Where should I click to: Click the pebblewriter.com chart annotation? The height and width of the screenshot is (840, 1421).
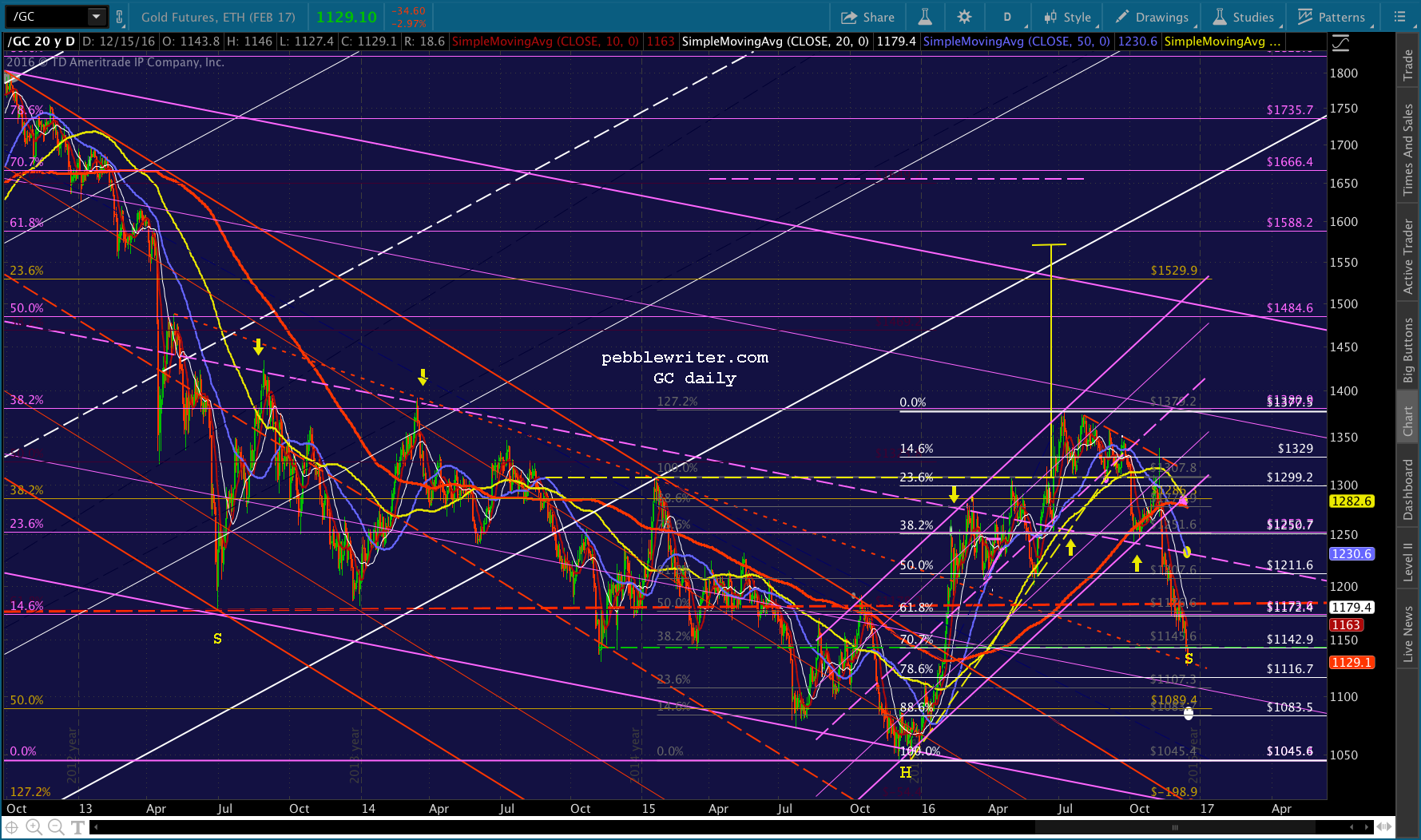tap(685, 358)
